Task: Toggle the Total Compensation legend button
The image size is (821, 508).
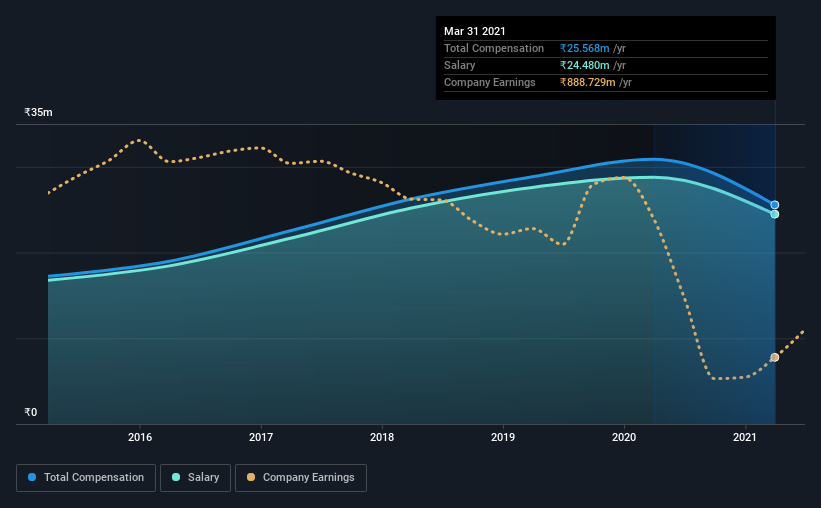Action: point(86,478)
